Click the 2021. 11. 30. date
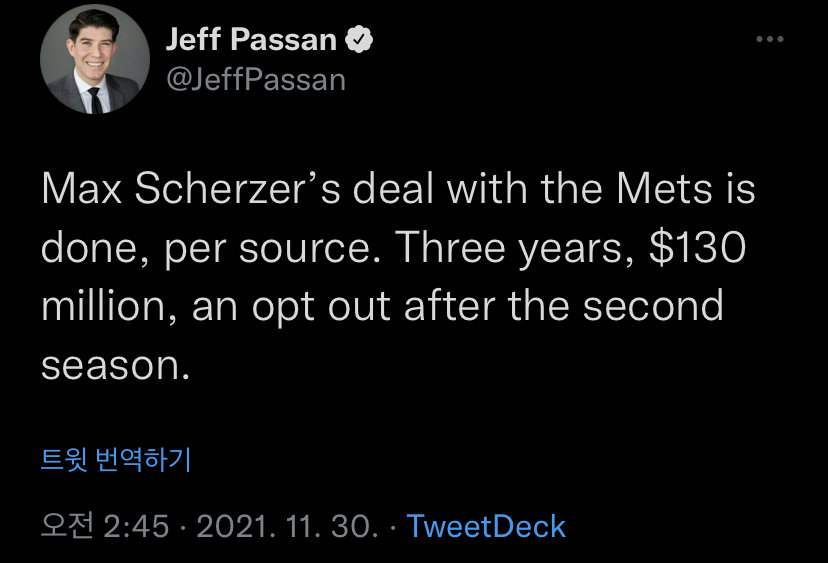Screen dimensions: 828x563 tap(288, 527)
